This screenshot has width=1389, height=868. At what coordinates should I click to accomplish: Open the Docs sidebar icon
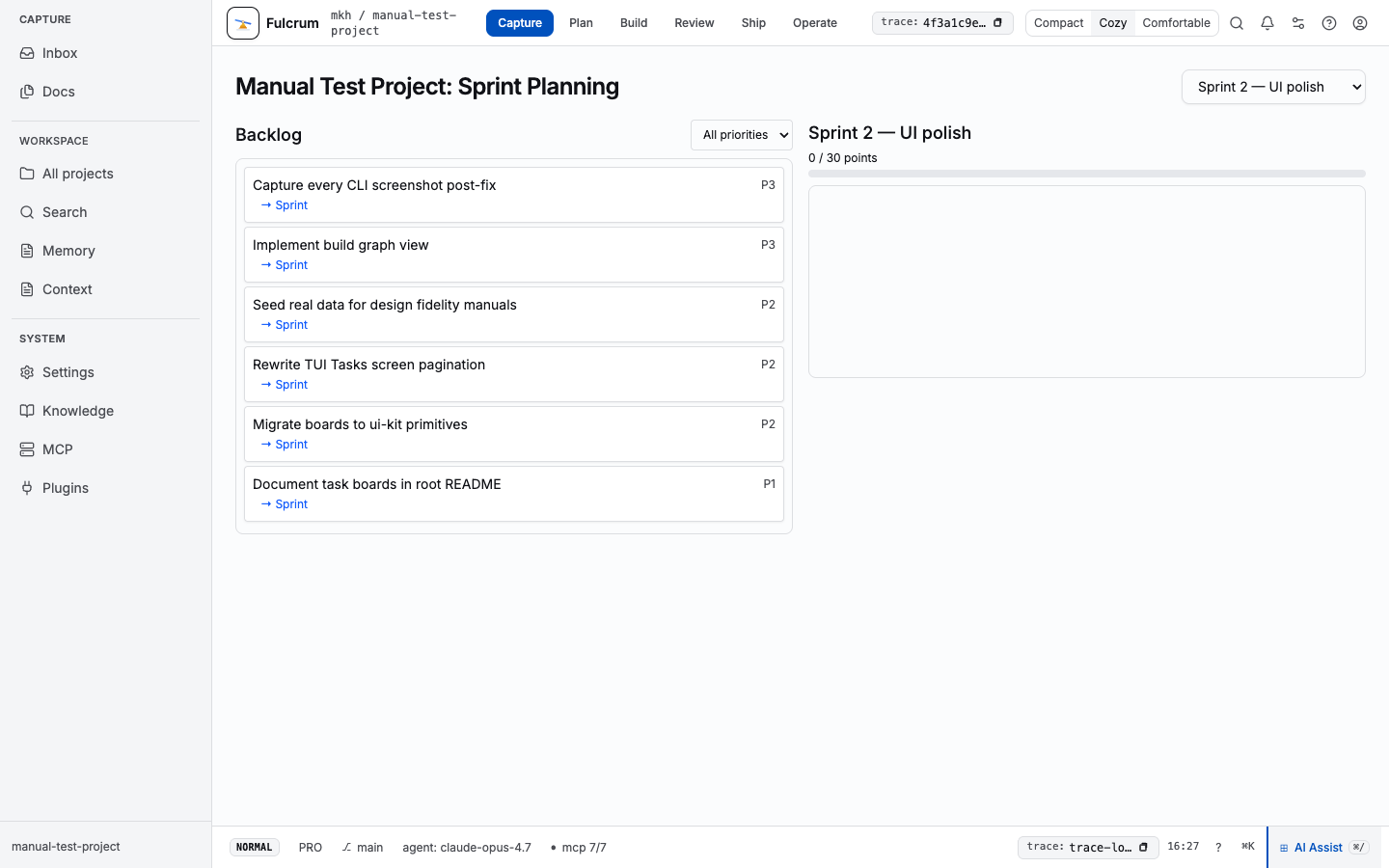coord(27,92)
